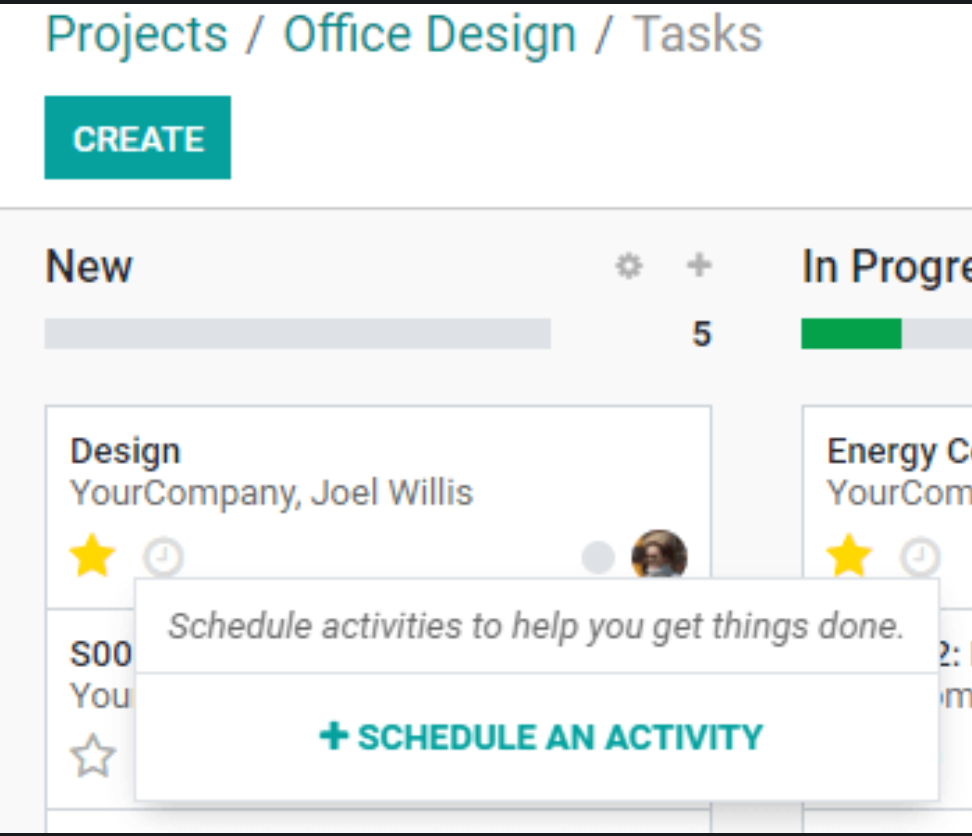
Task: Click the New column grey progress bar
Action: click(298, 334)
